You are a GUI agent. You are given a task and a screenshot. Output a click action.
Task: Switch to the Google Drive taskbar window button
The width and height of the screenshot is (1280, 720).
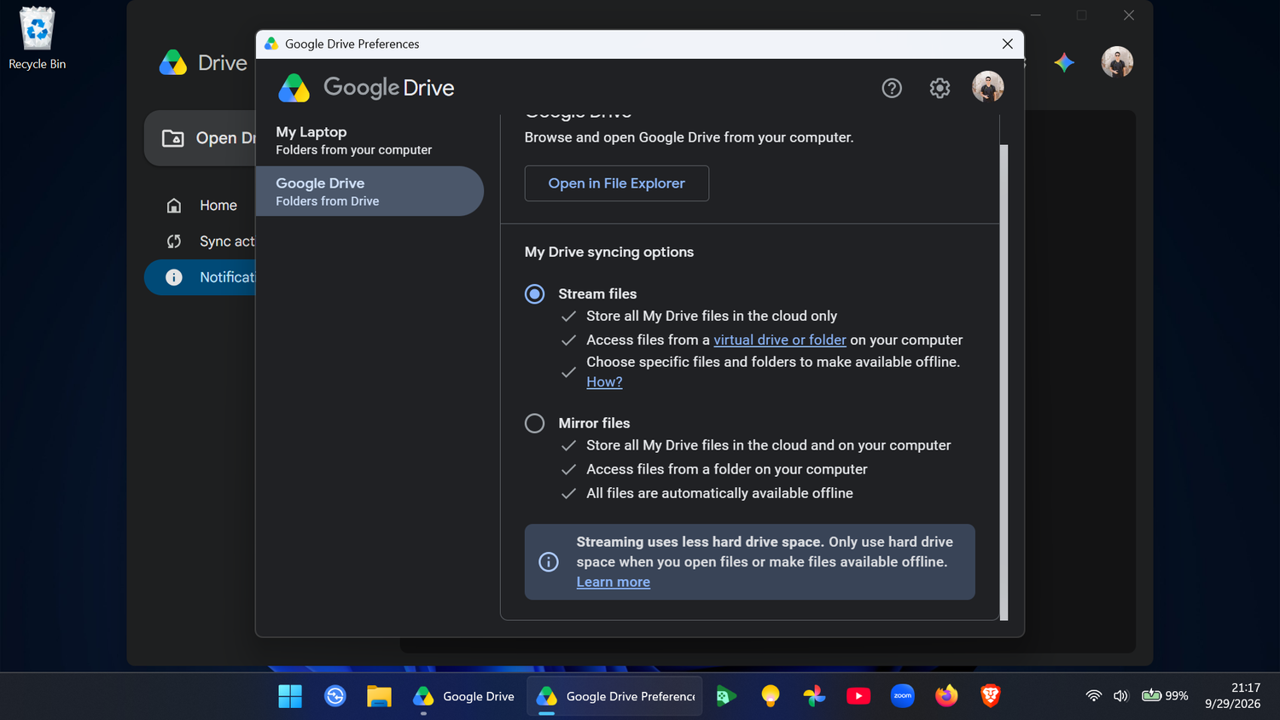464,696
